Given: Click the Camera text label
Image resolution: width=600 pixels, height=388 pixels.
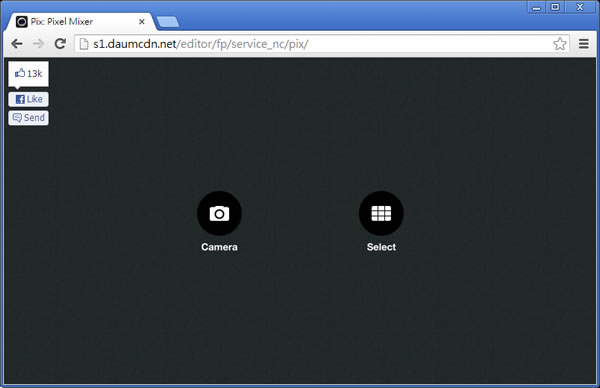Looking at the screenshot, I should coord(219,247).
